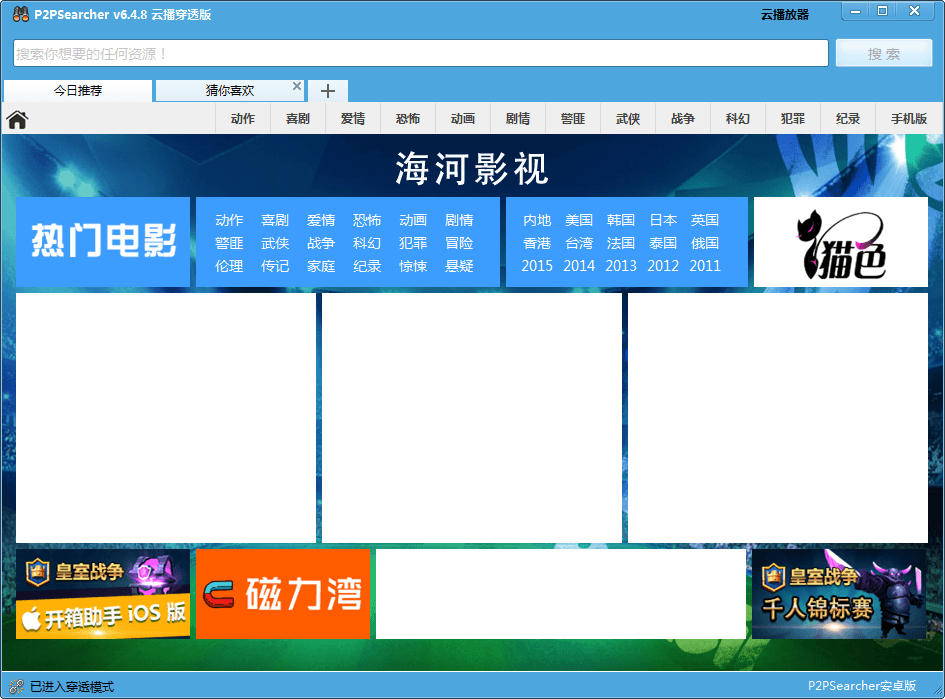The height and width of the screenshot is (699, 945).
Task: Click the P2PSearcher binoculars app icon
Action: 18,14
